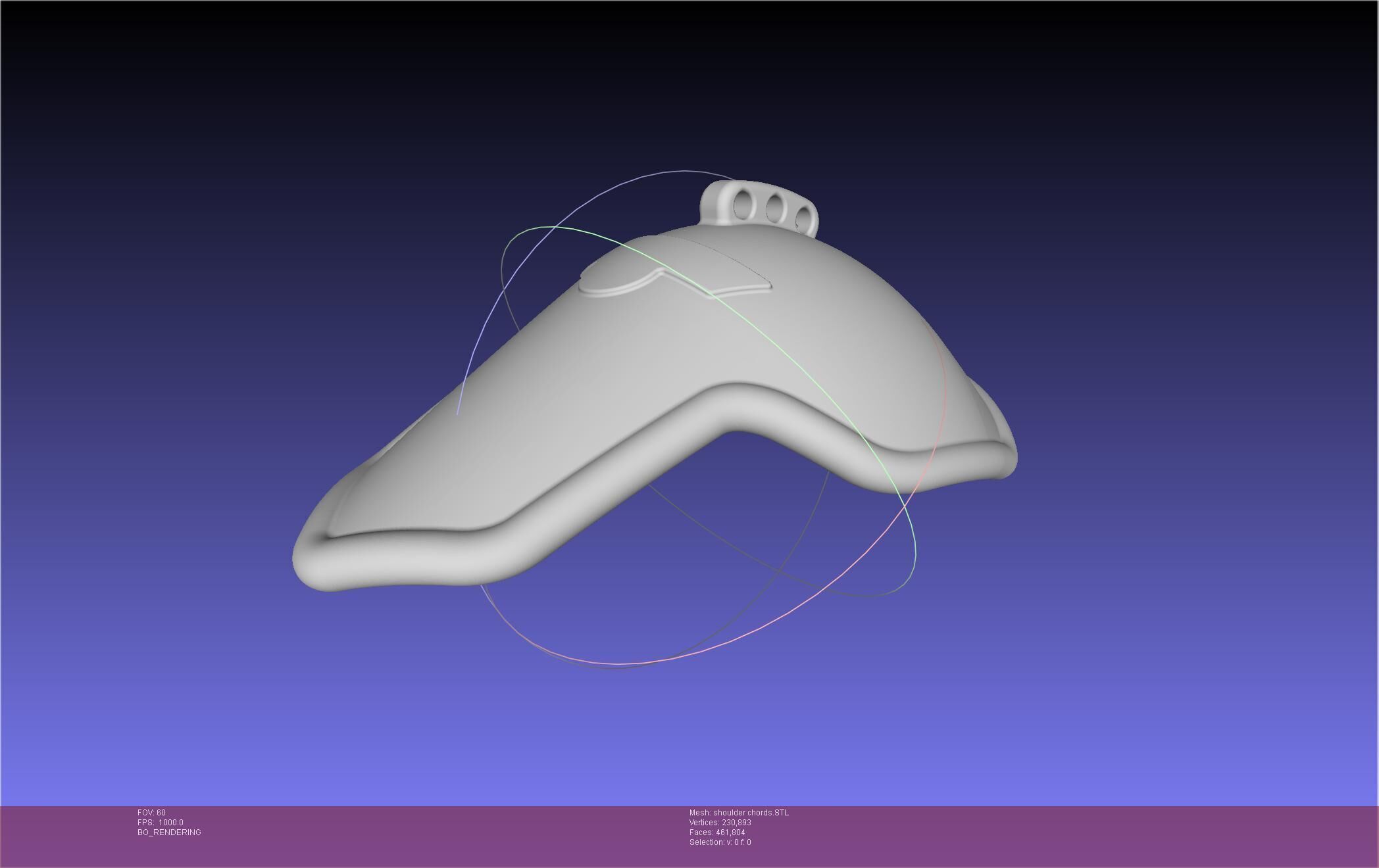Click the 'Faces: 461,804' info text

coord(717,832)
